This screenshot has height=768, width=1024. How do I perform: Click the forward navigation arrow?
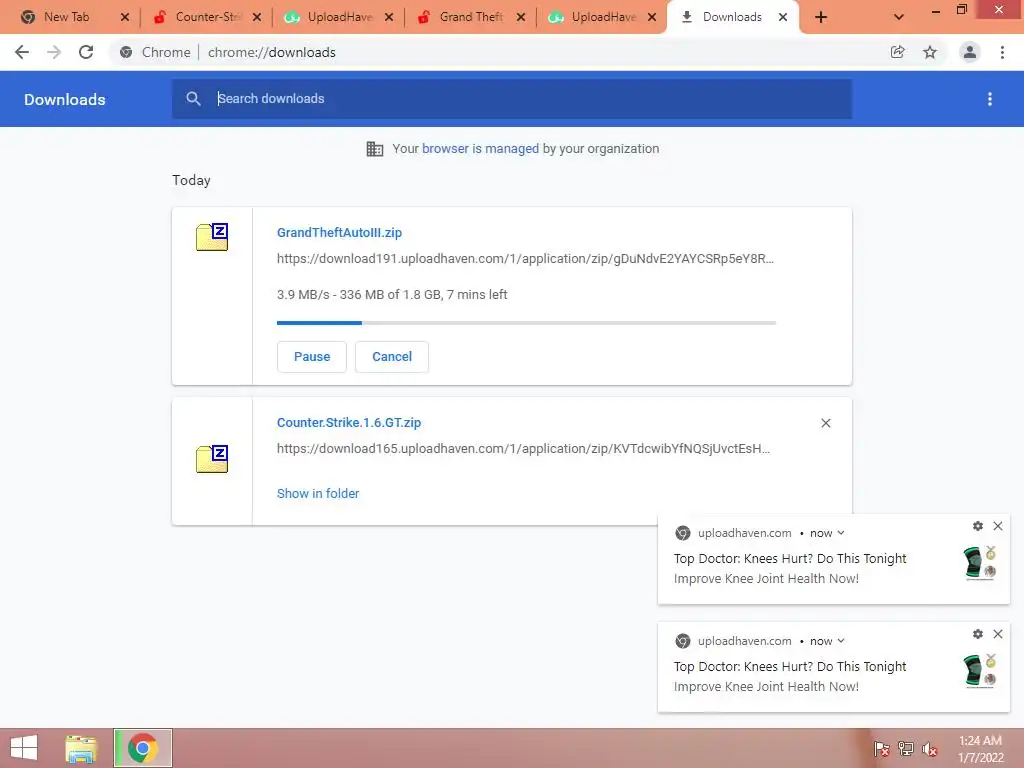(x=54, y=52)
